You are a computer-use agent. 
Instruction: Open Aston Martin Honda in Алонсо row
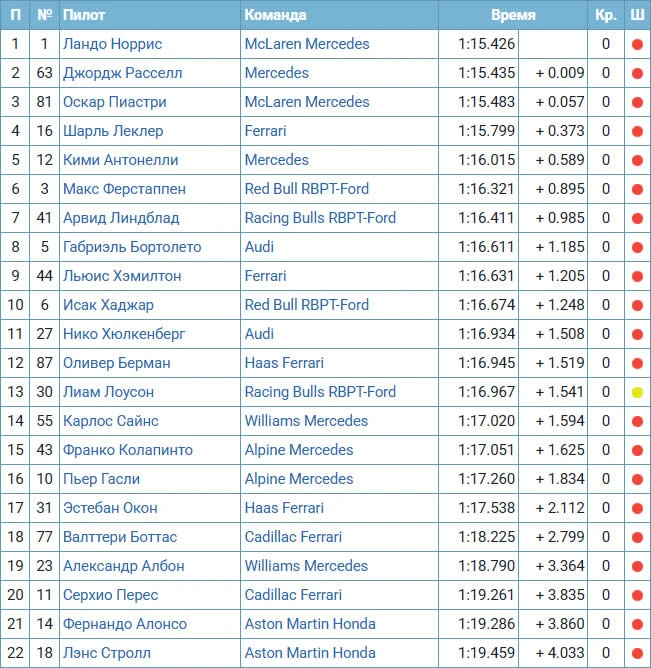point(310,623)
